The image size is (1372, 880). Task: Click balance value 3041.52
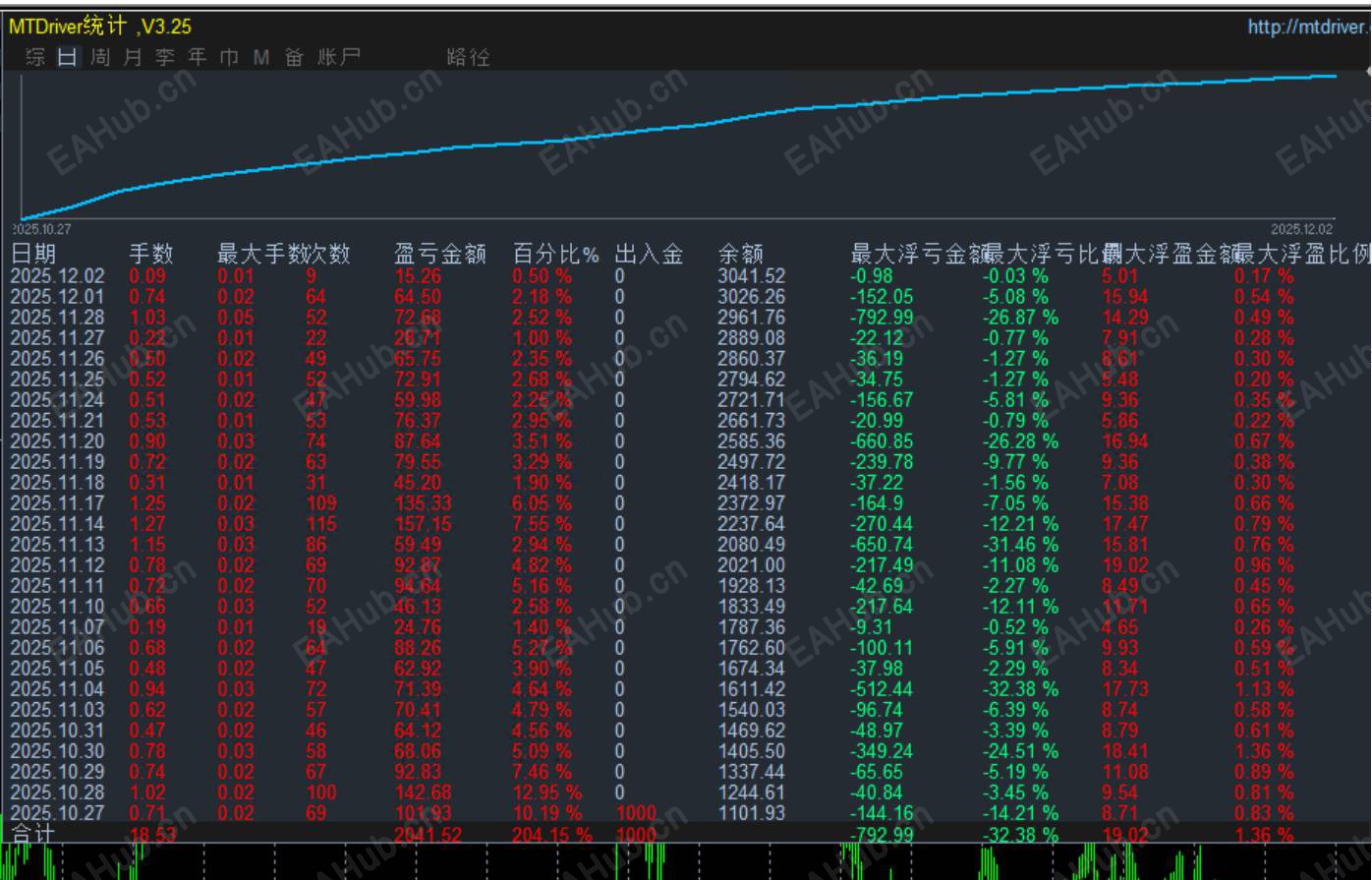751,276
